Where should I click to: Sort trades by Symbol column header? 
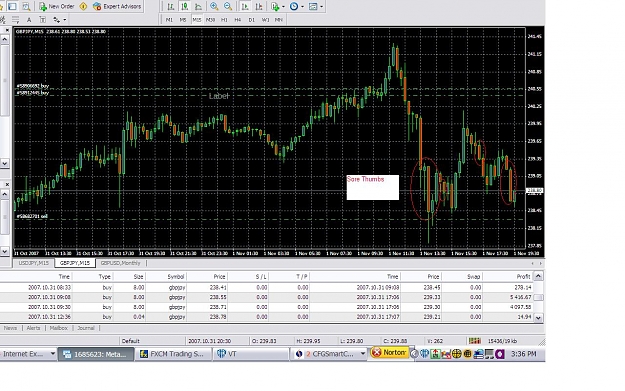(x=166, y=276)
